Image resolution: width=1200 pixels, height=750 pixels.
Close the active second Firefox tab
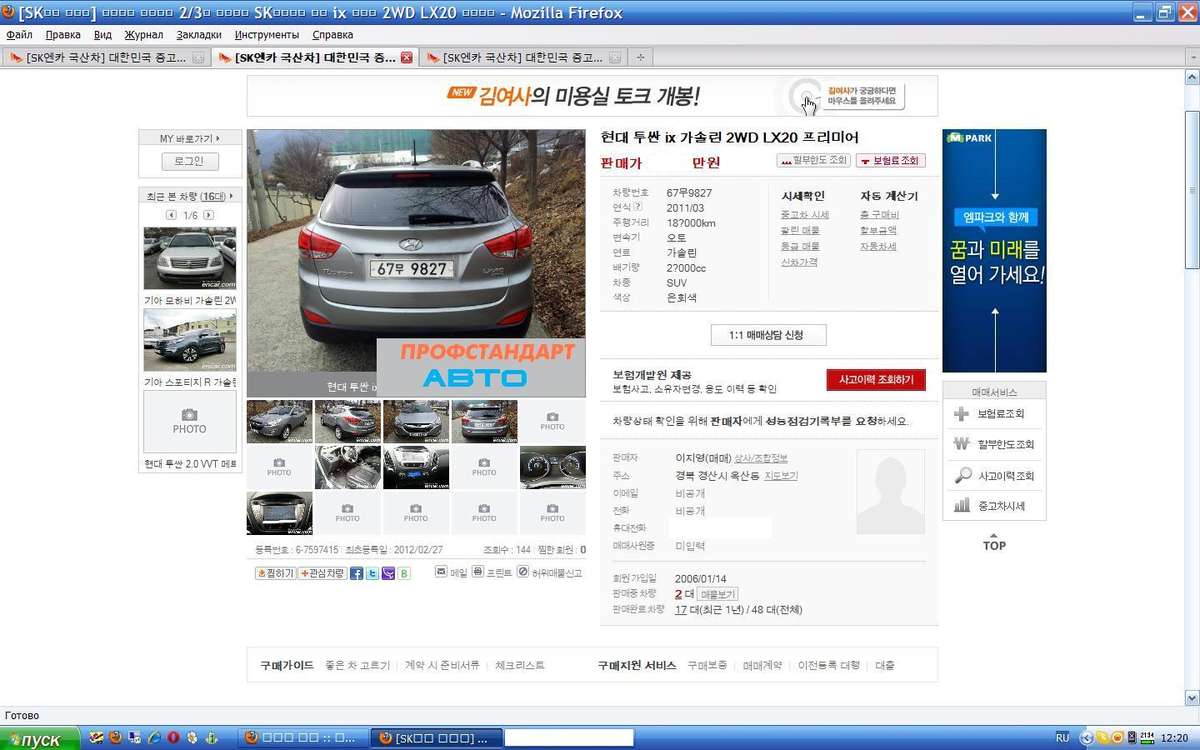pyautogui.click(x=407, y=58)
